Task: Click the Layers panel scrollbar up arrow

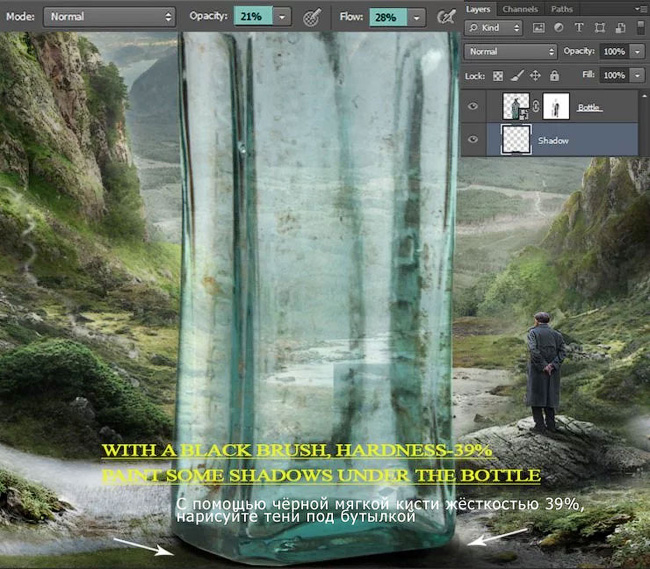Action: pyautogui.click(x=644, y=96)
